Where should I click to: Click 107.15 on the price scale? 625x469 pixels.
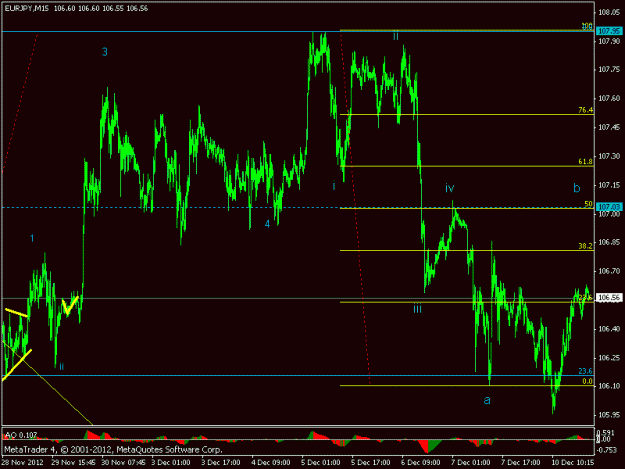pyautogui.click(x=609, y=185)
